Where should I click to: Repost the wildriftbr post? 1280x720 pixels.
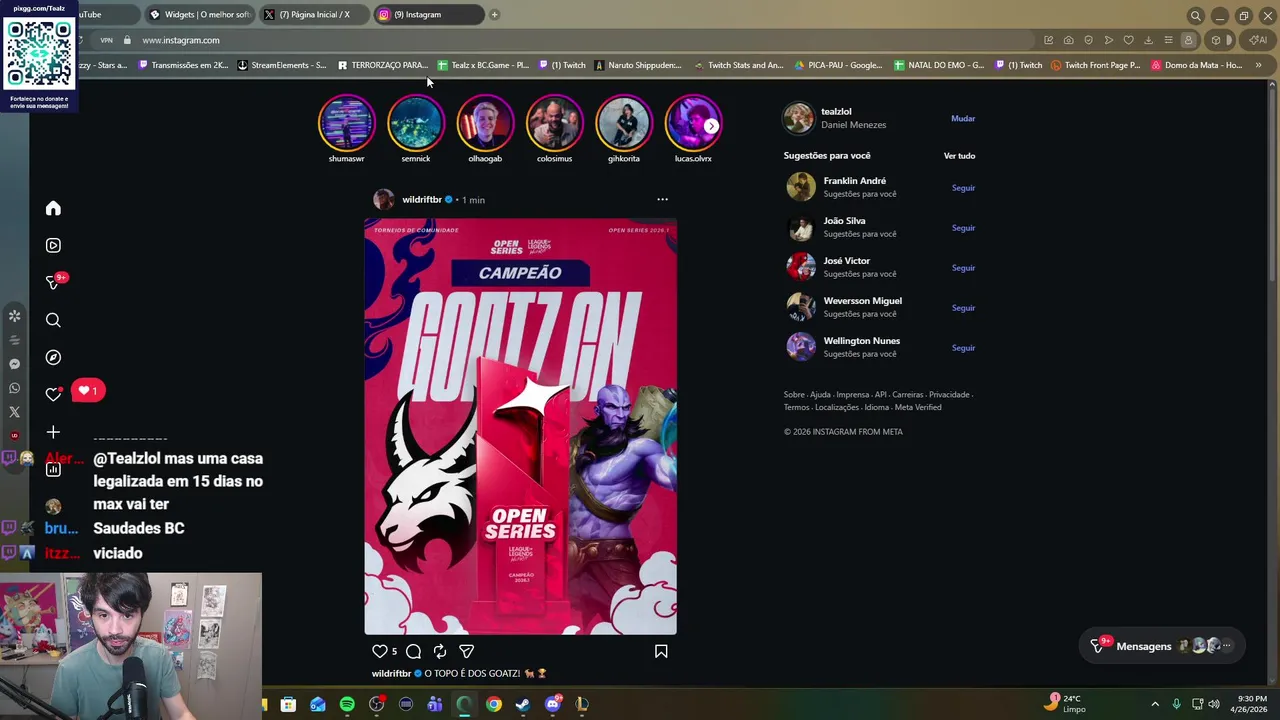(440, 651)
